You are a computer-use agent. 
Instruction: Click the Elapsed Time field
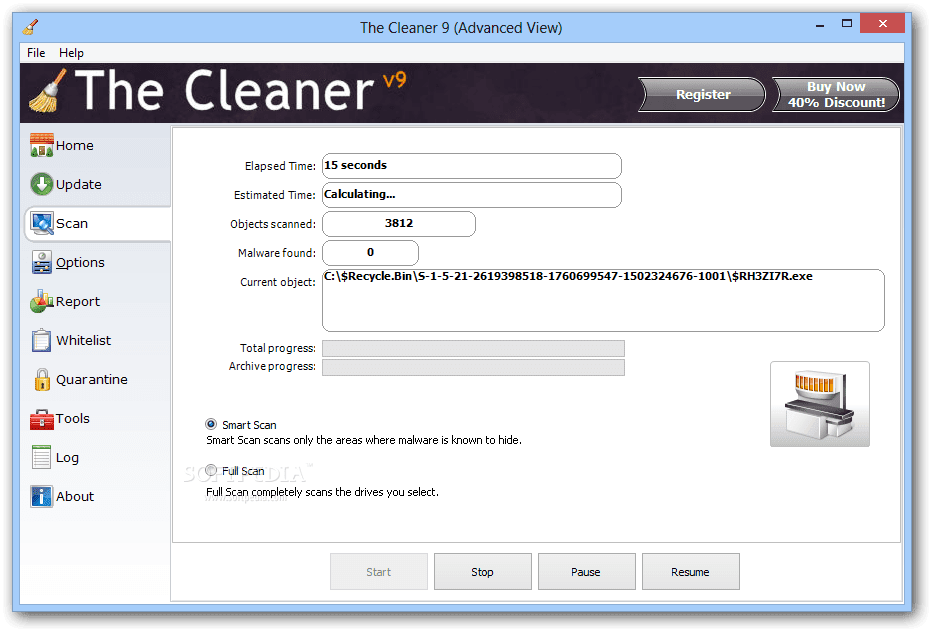[x=472, y=166]
